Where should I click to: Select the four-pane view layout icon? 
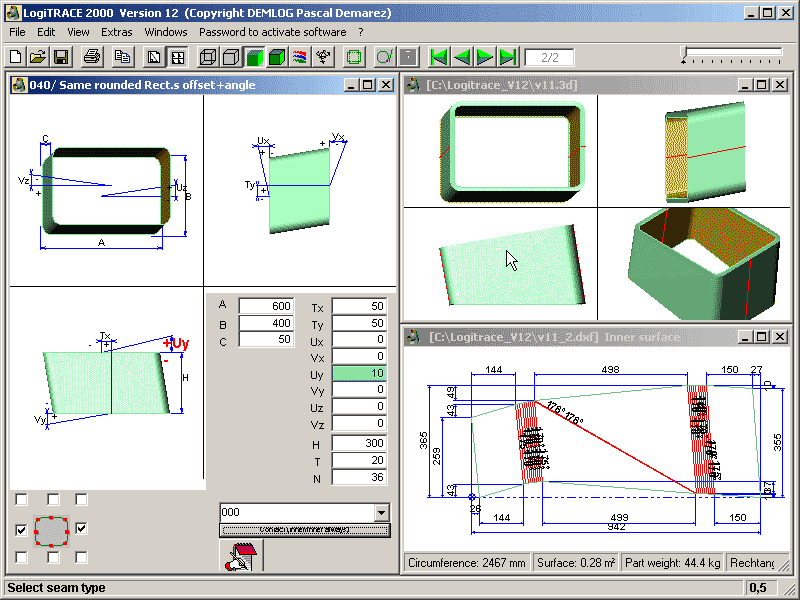coord(178,57)
